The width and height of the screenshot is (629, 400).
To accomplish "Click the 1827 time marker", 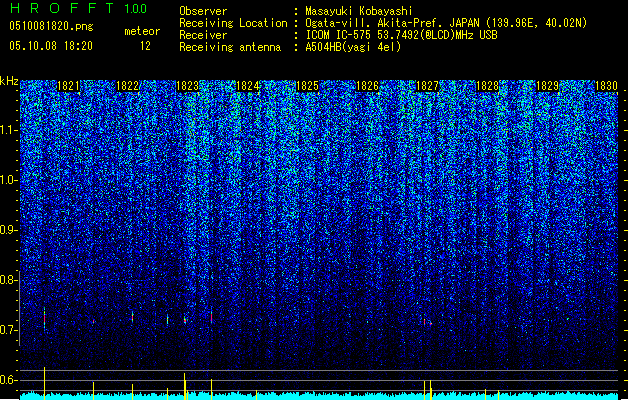I will point(427,86).
